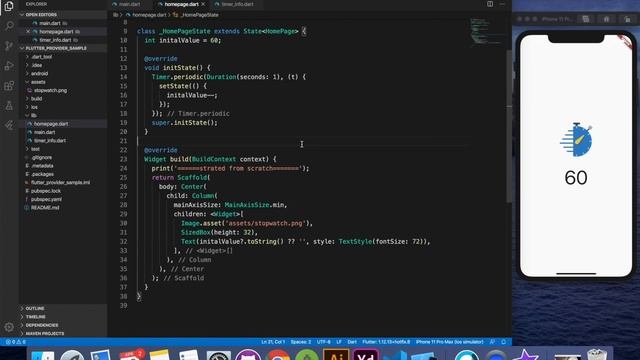The height and width of the screenshot is (360, 640).
Task: Switch to the timer_info.dart editor tab
Action: [237, 4]
